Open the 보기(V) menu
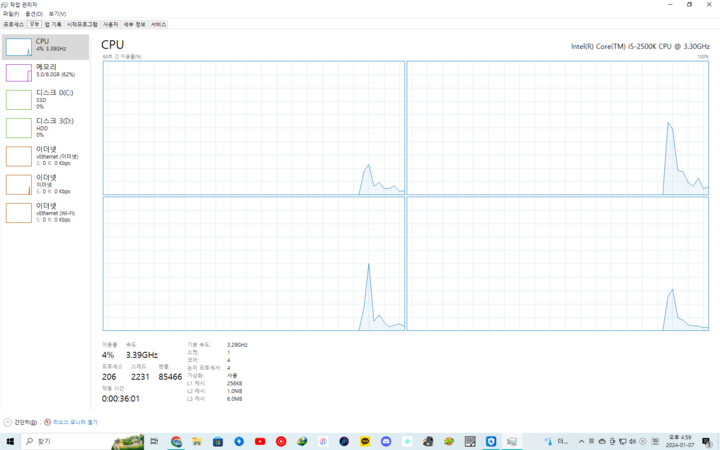The image size is (720, 450). coord(57,14)
